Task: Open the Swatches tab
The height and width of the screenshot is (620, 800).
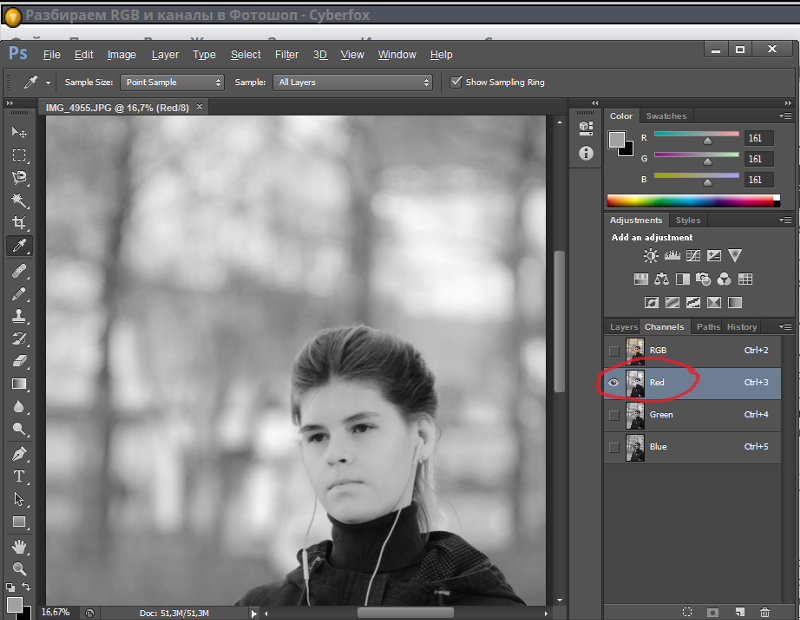Action: click(665, 116)
